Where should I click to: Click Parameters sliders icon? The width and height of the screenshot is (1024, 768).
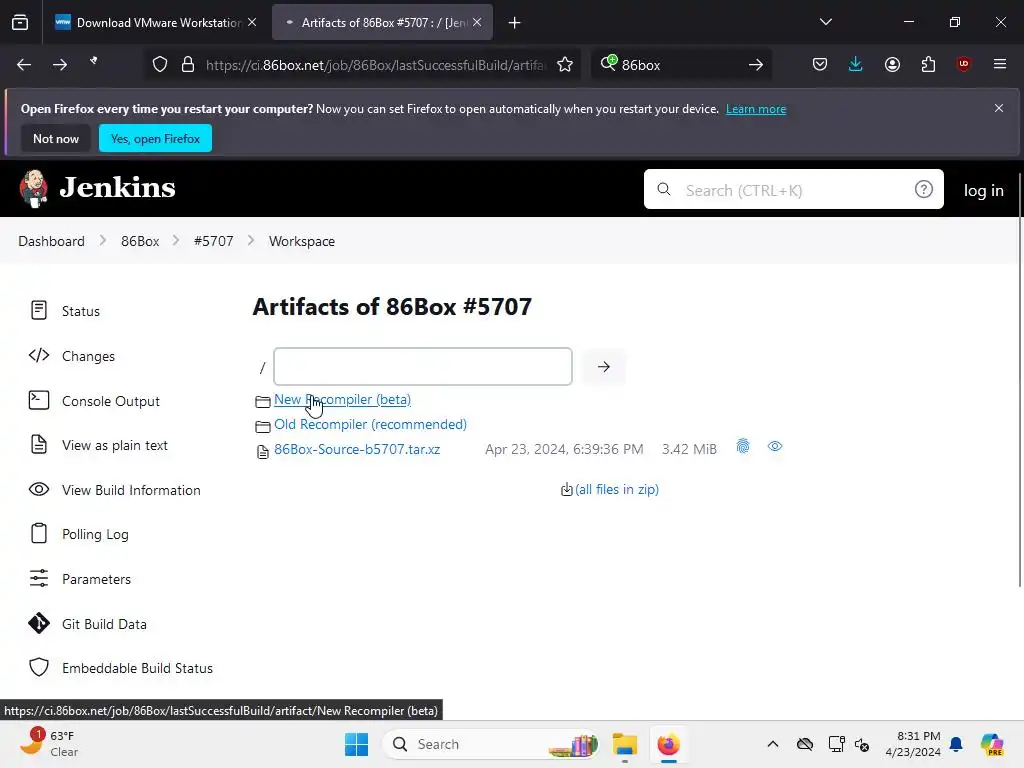click(39, 579)
